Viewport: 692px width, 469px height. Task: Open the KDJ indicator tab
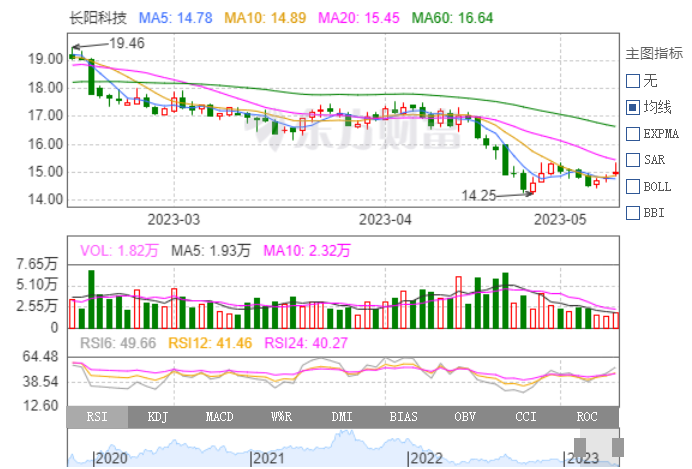point(159,417)
